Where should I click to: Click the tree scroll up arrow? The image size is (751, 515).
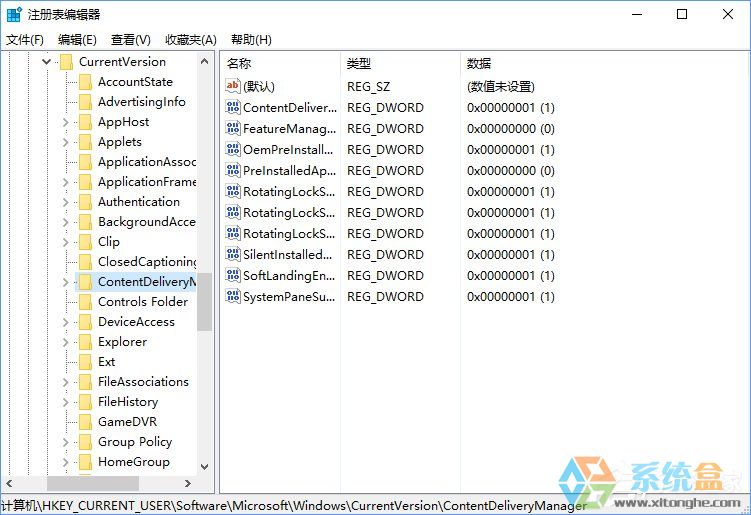205,61
